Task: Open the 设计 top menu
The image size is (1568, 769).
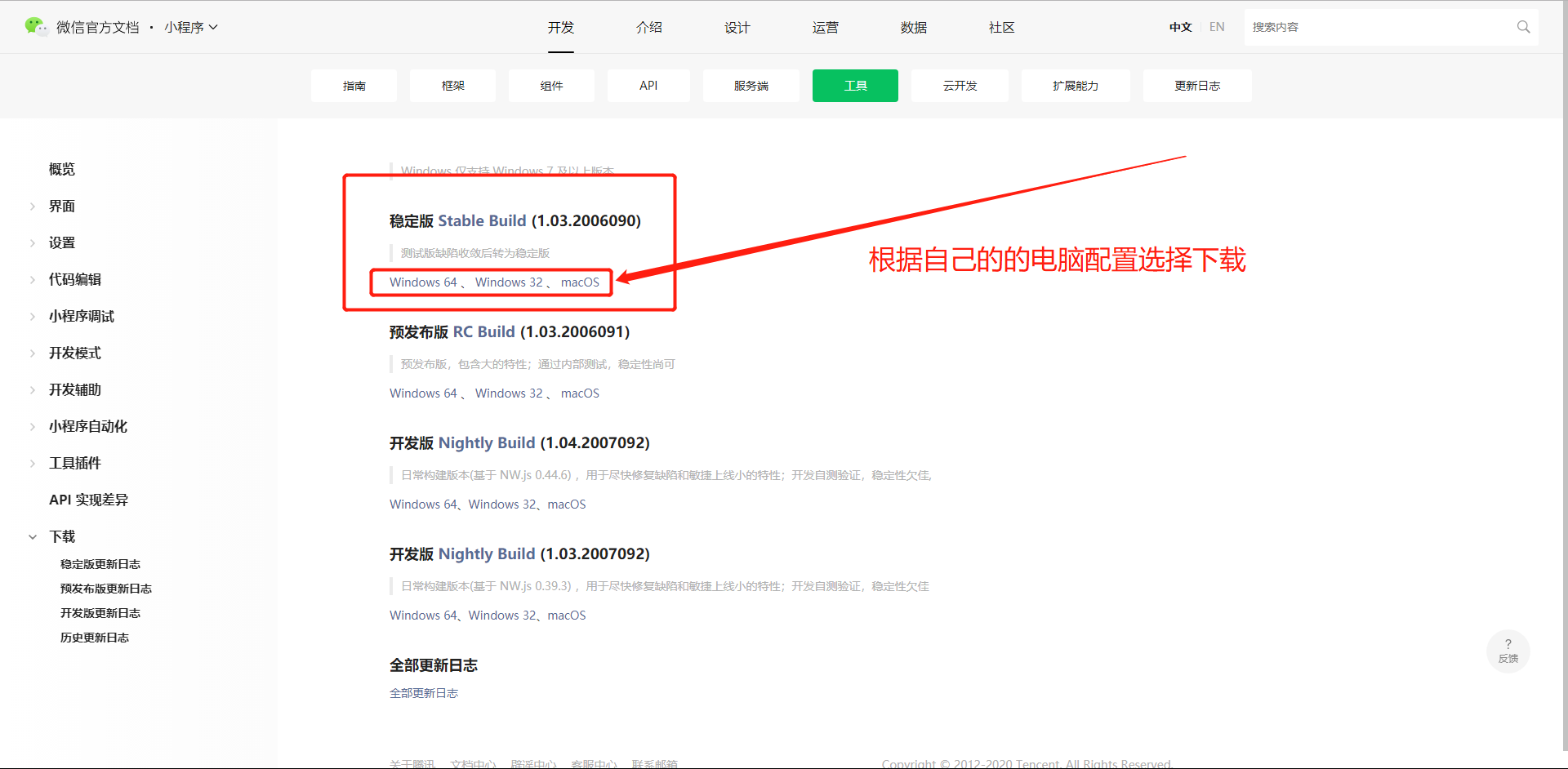Action: (737, 27)
